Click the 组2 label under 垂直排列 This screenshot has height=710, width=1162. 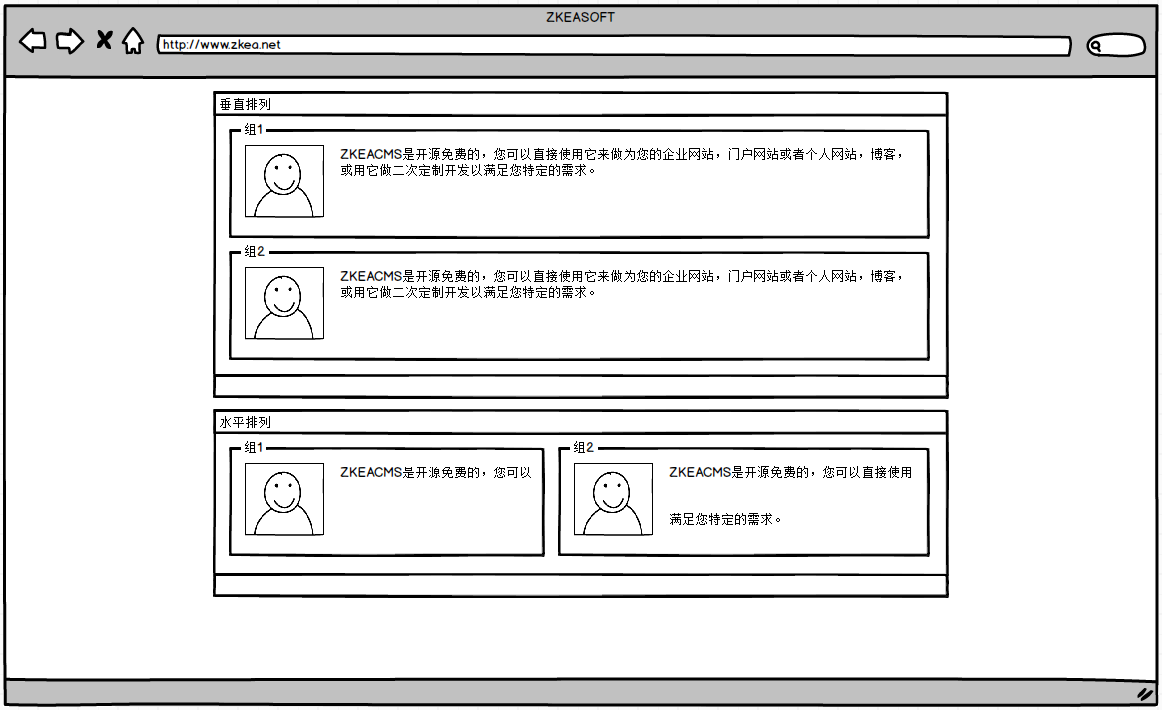(x=254, y=252)
